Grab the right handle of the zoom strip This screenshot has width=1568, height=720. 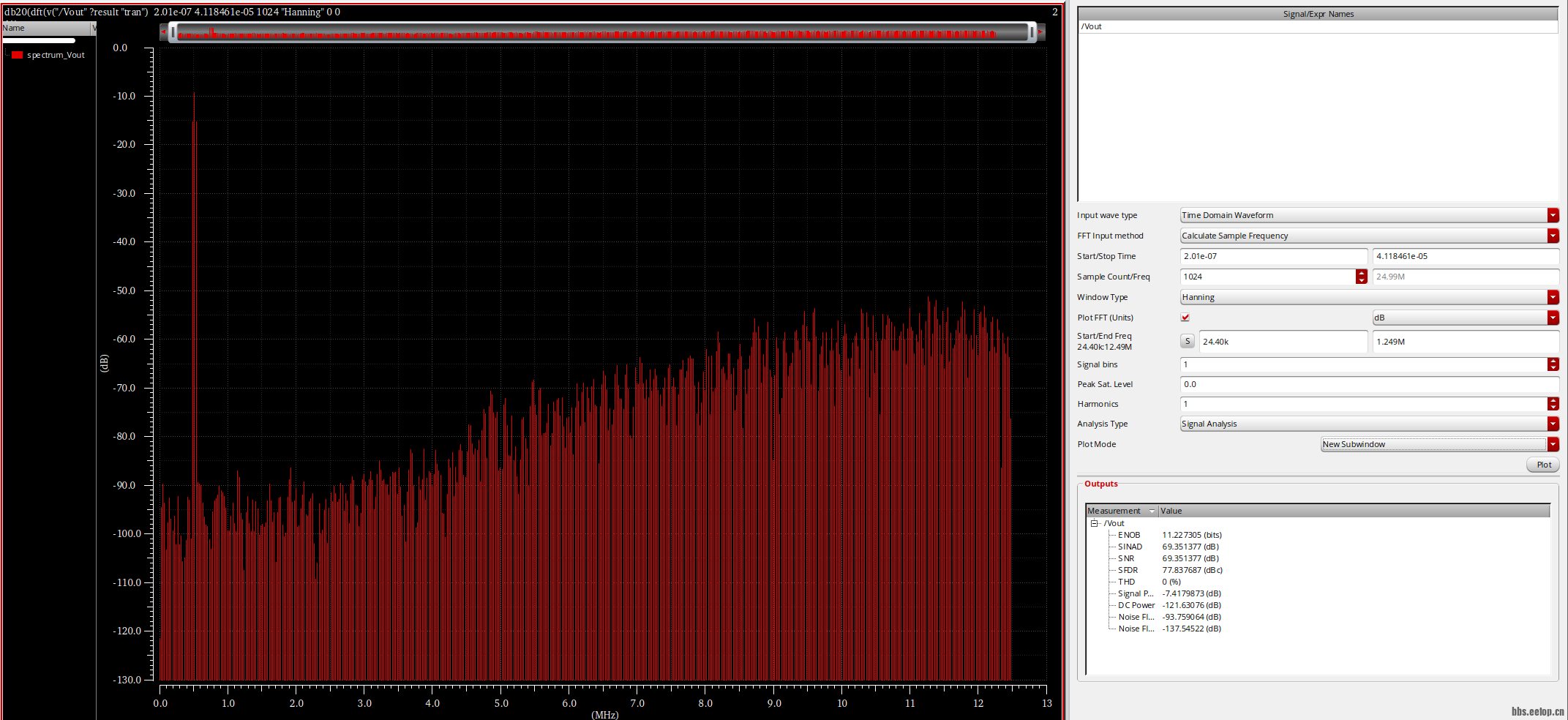point(1032,31)
